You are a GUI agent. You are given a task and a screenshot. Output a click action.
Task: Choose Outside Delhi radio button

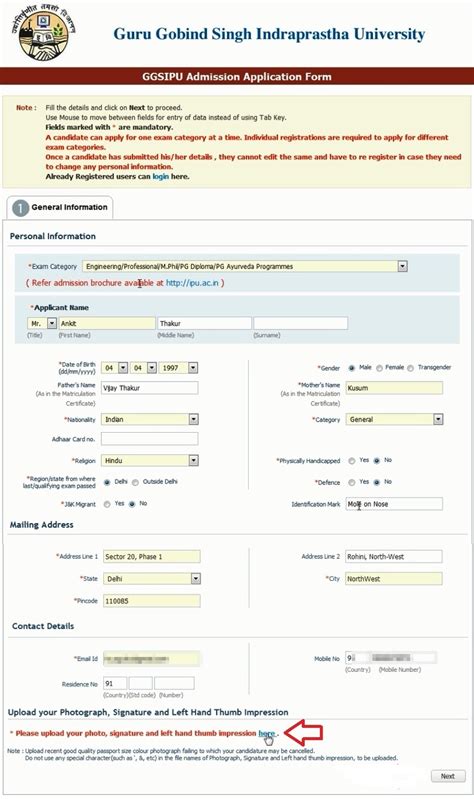135,482
